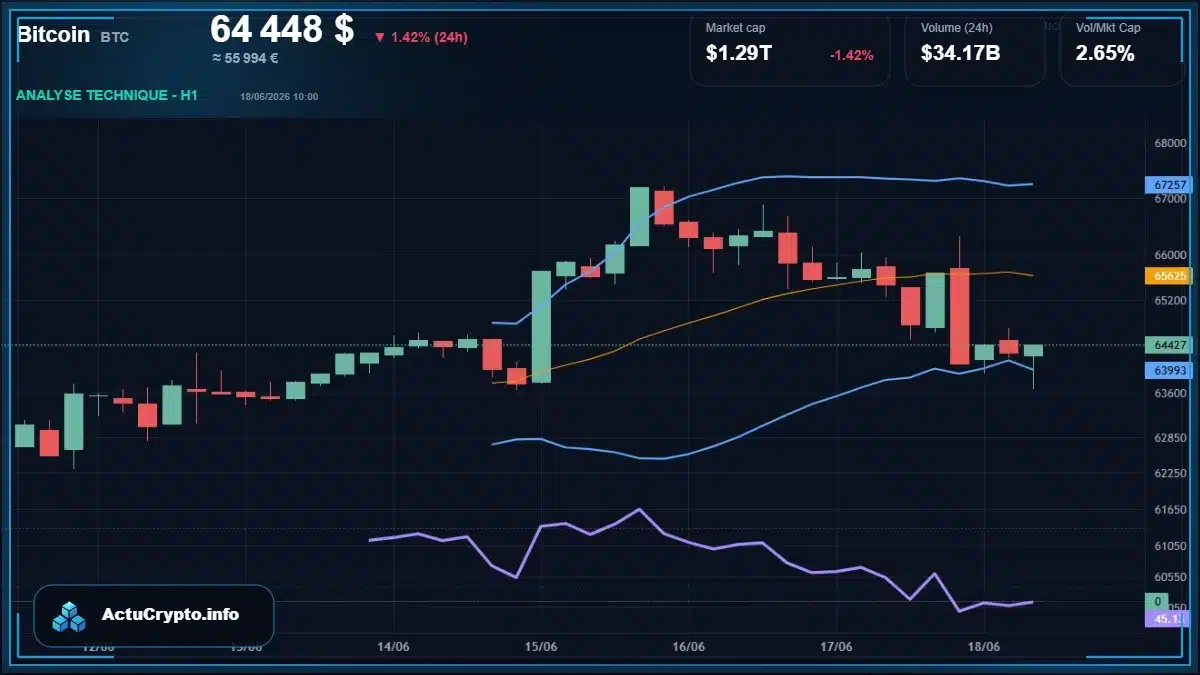Click the ANALYSE TECHNIQUE - H1 heading

pyautogui.click(x=107, y=96)
